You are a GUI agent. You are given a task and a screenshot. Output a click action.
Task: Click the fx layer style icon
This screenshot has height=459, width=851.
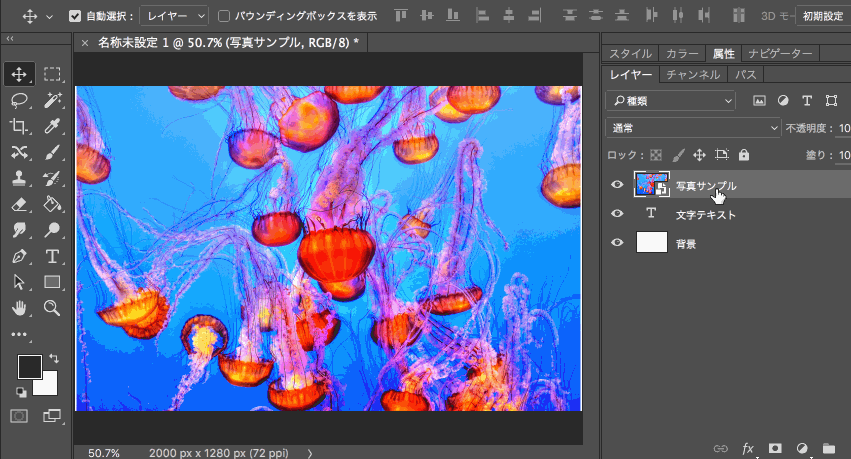pyautogui.click(x=747, y=448)
